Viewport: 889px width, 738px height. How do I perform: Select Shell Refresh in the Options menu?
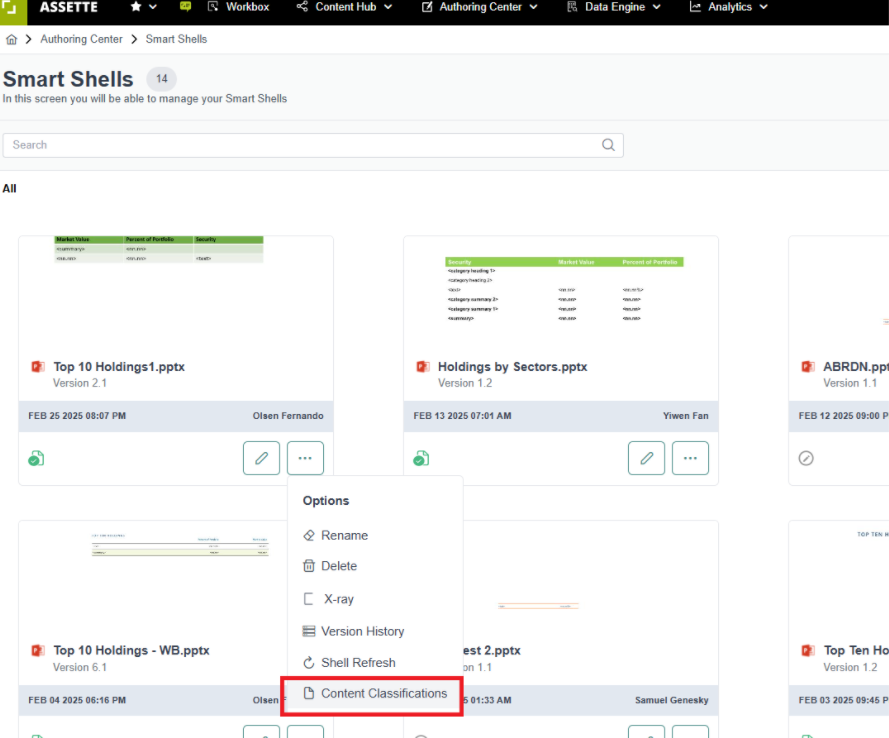pyautogui.click(x=349, y=663)
